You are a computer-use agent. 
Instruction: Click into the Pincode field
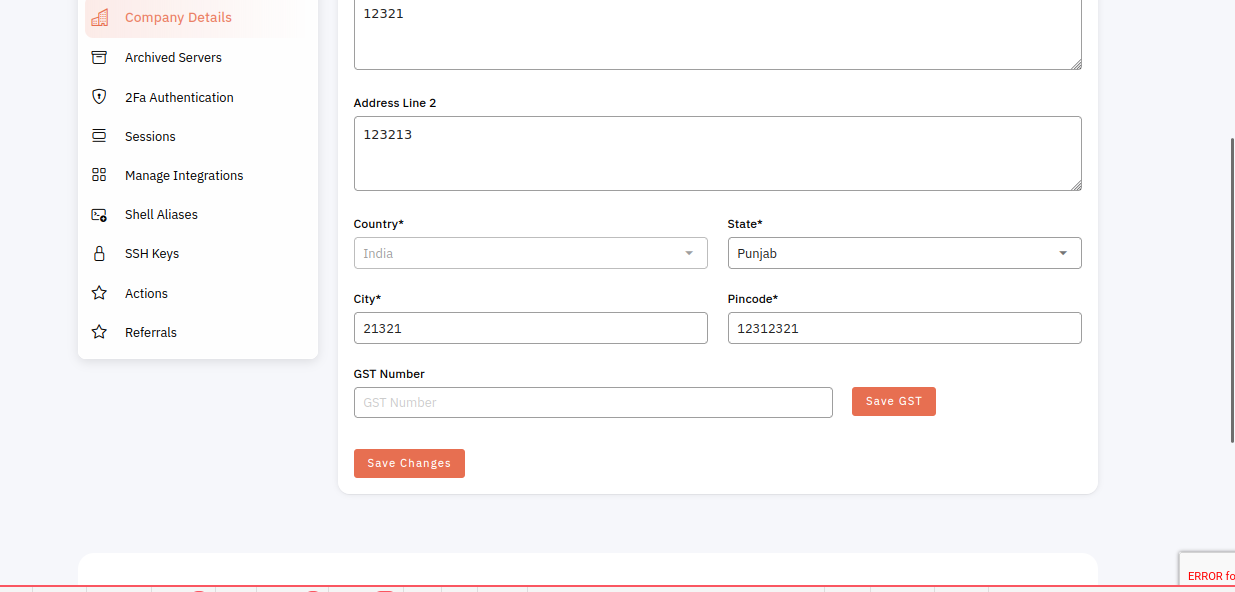click(x=904, y=328)
